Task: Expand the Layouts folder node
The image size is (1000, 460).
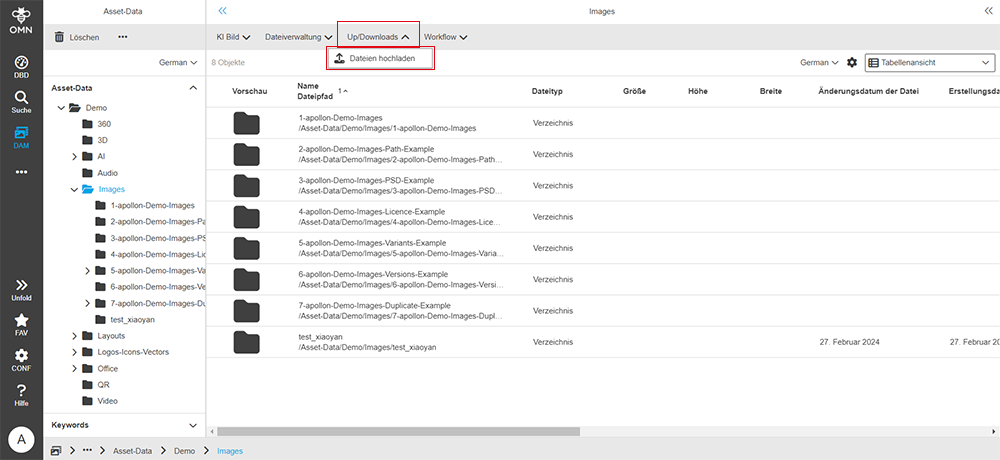Action: pos(74,336)
